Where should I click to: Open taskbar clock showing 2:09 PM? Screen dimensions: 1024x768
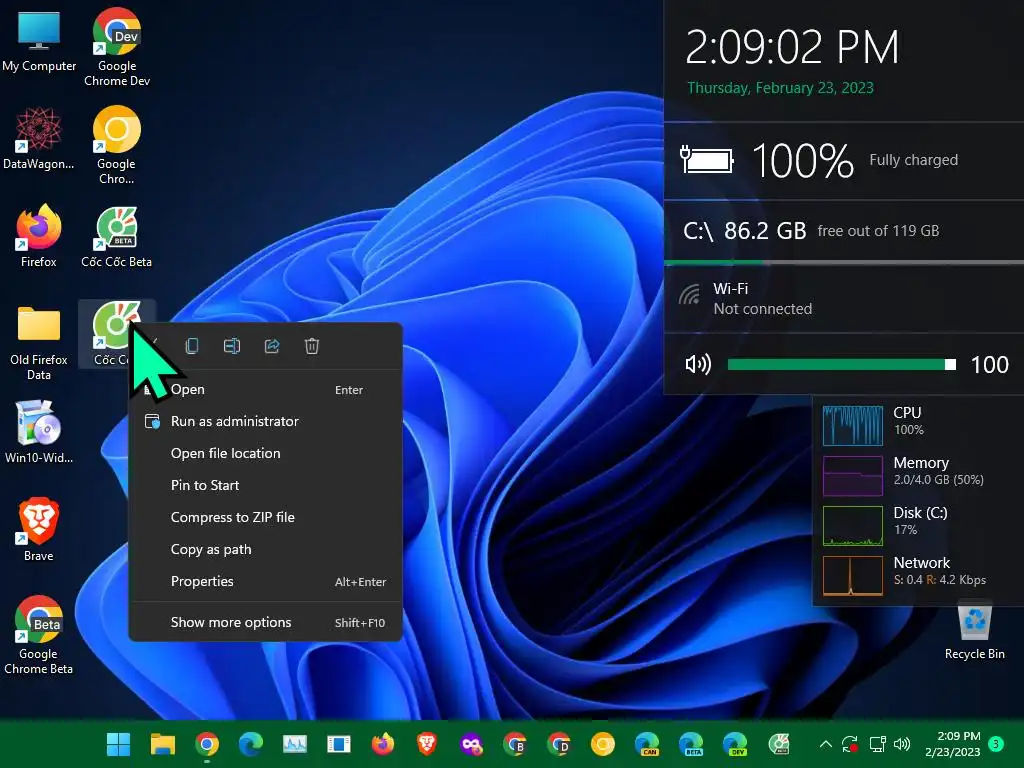953,744
